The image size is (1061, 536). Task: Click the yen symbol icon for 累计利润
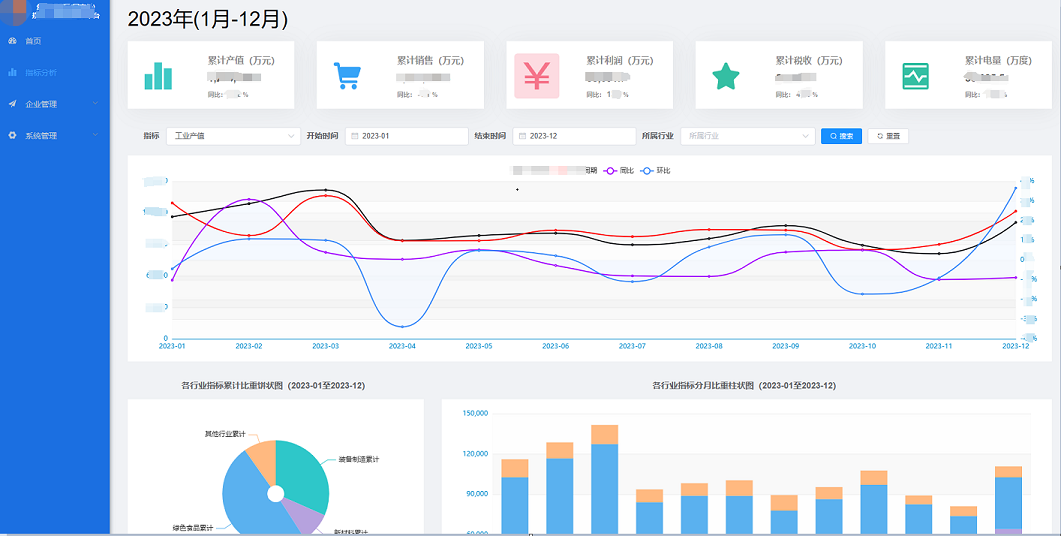537,76
